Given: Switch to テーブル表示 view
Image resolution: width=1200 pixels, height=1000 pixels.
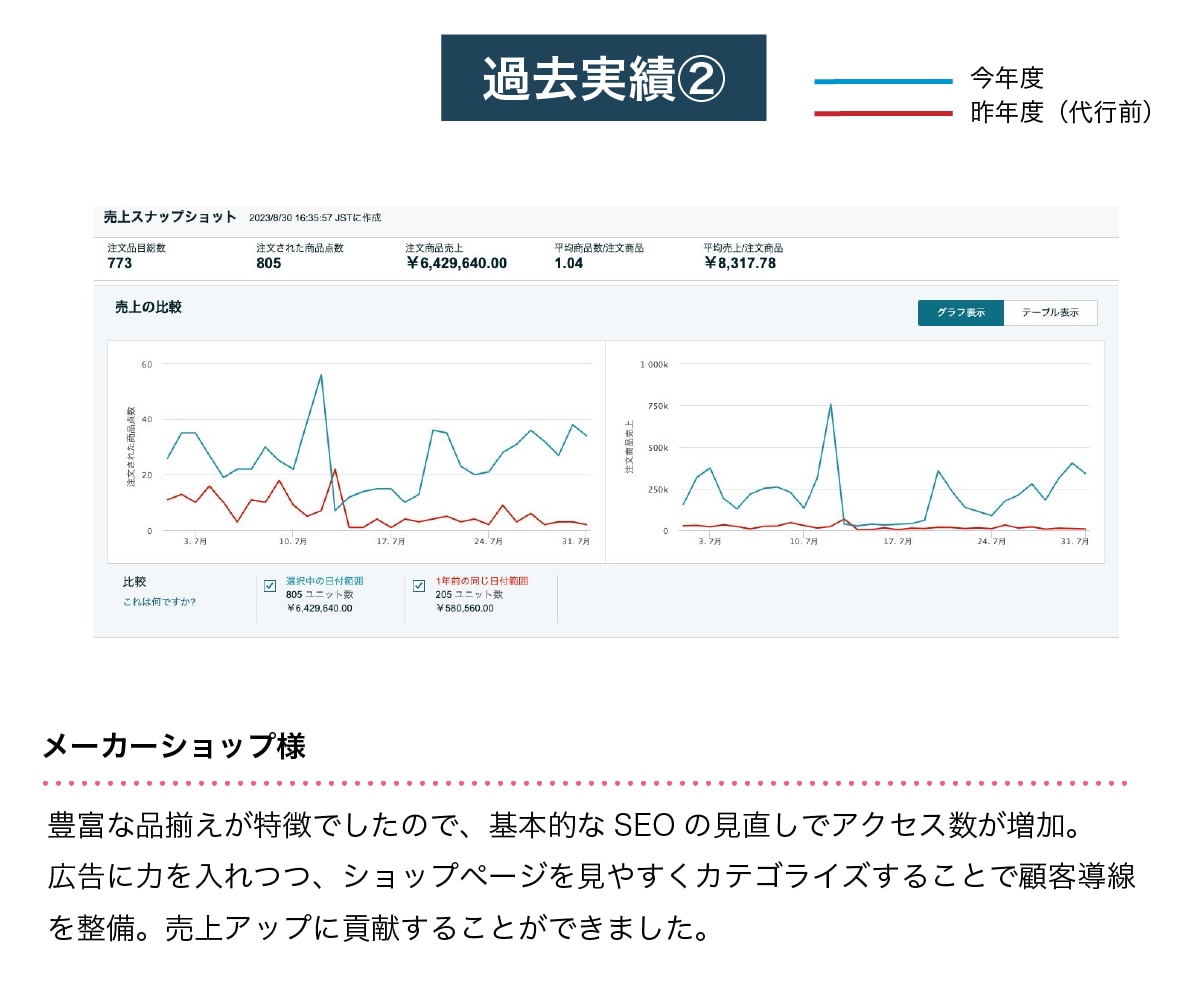Looking at the screenshot, I should [1050, 313].
